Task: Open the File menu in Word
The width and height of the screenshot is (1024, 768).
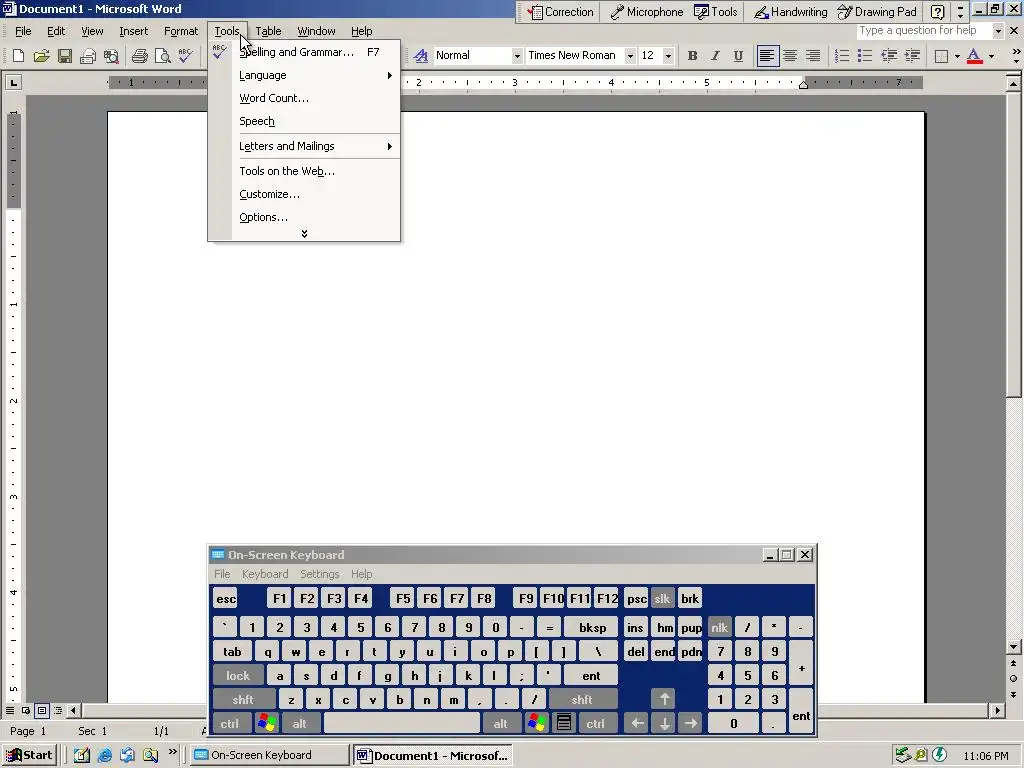Action: pyautogui.click(x=24, y=31)
